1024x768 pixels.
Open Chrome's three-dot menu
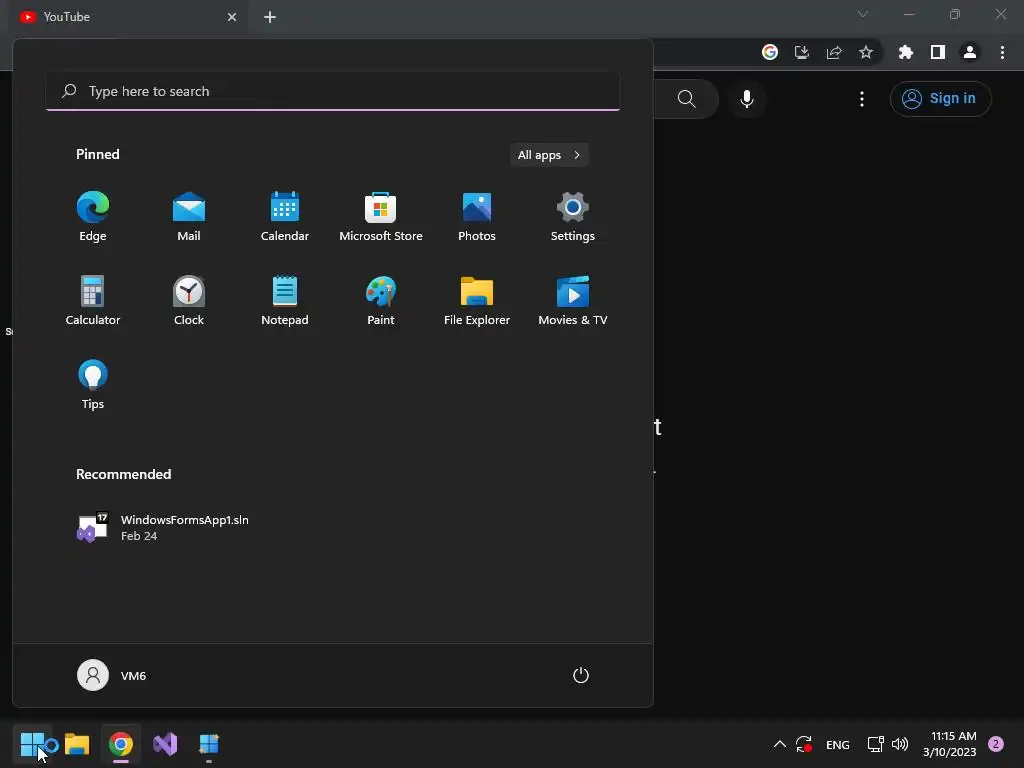pos(1002,52)
